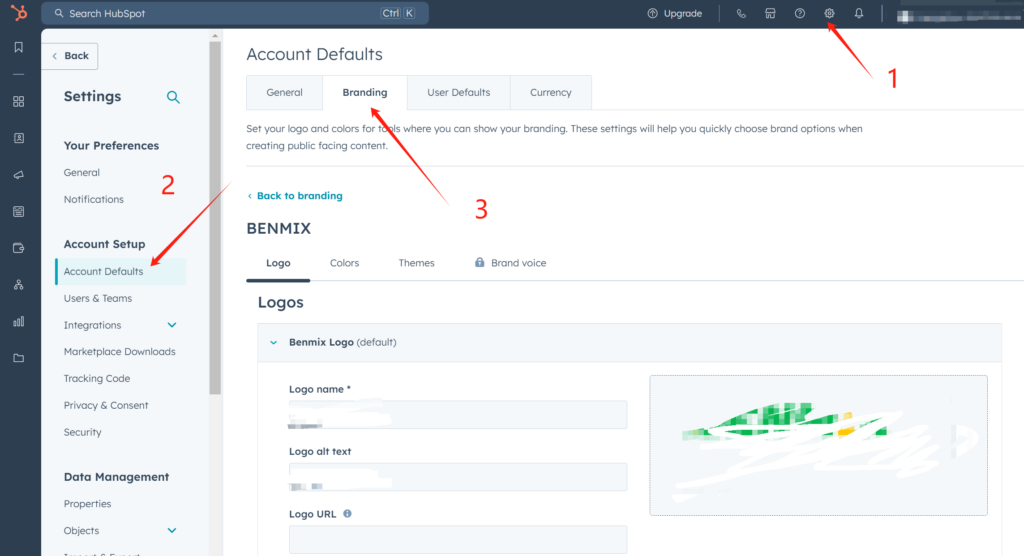Open bookmarks icon in left sidebar
This screenshot has width=1024, height=556.
coord(18,47)
